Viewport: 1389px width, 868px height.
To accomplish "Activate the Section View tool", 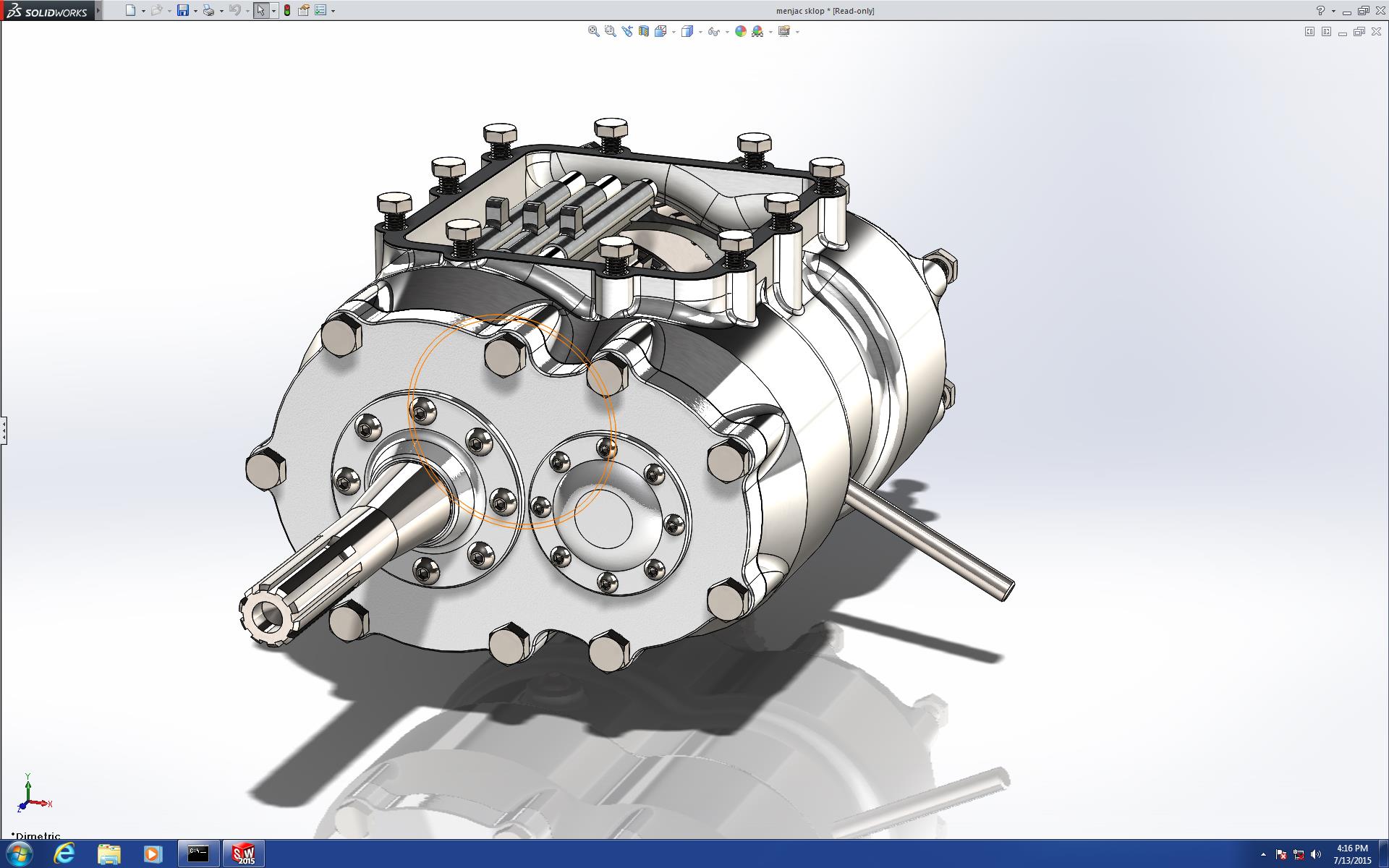I will click(x=643, y=31).
